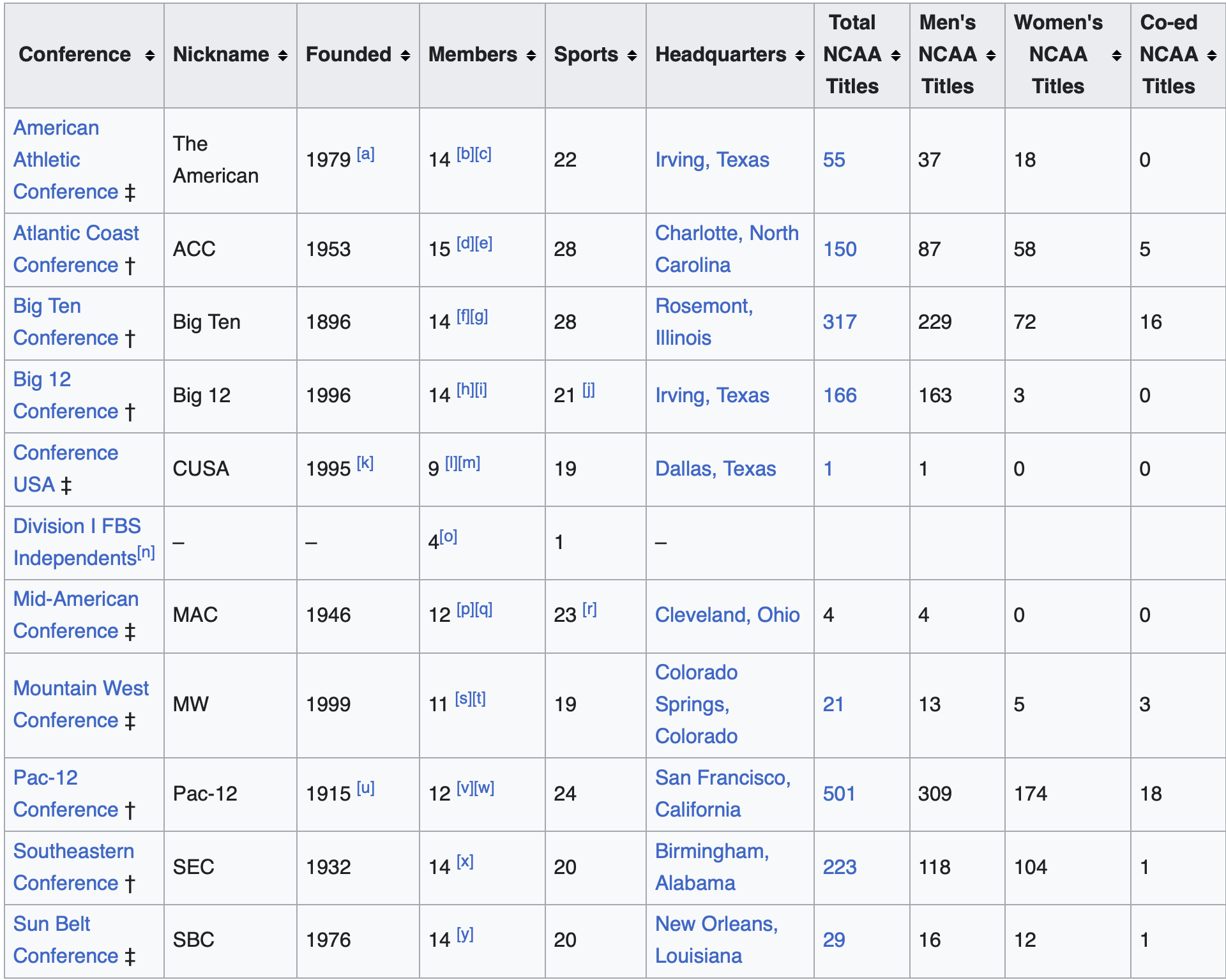1226x980 pixels.
Task: Select Men's titles value '229'
Action: 935,322
